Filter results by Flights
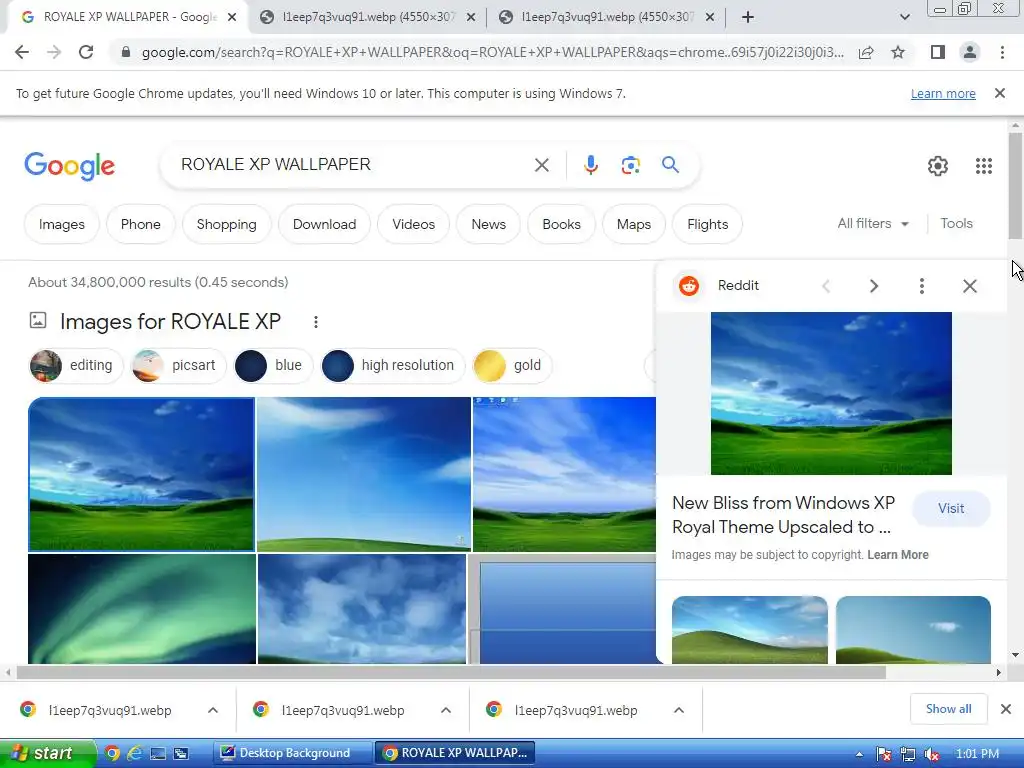Screen dimensions: 1024x768 click(707, 224)
